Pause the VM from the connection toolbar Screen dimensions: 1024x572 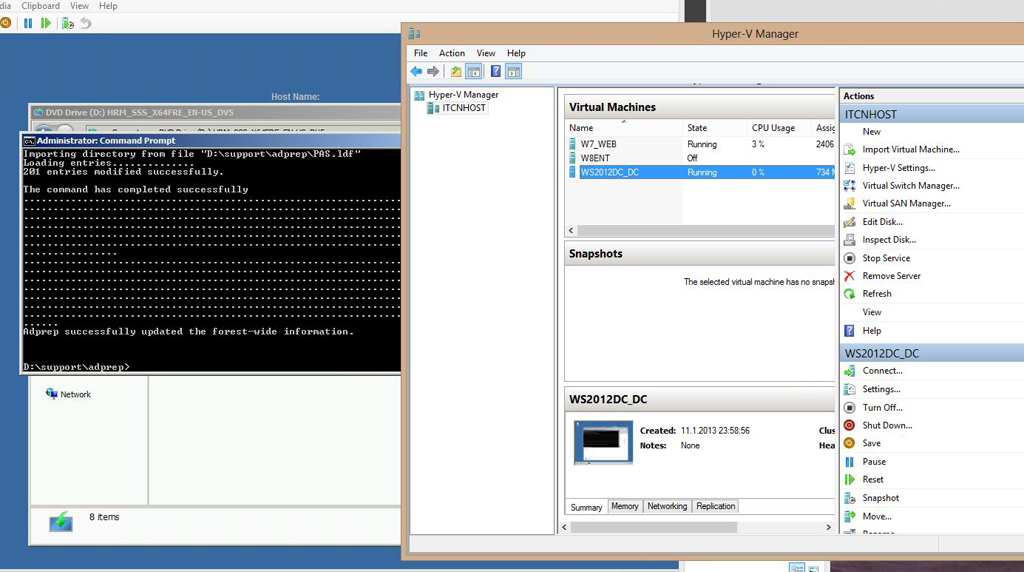[x=28, y=23]
